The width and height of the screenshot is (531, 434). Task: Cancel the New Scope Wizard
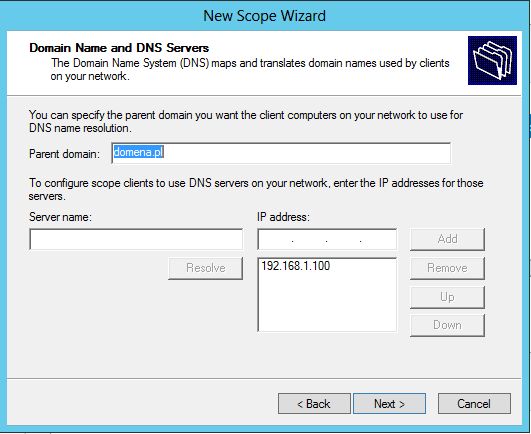tap(474, 404)
